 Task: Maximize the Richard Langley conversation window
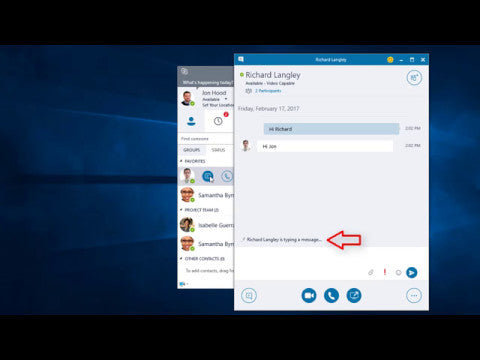(x=412, y=60)
